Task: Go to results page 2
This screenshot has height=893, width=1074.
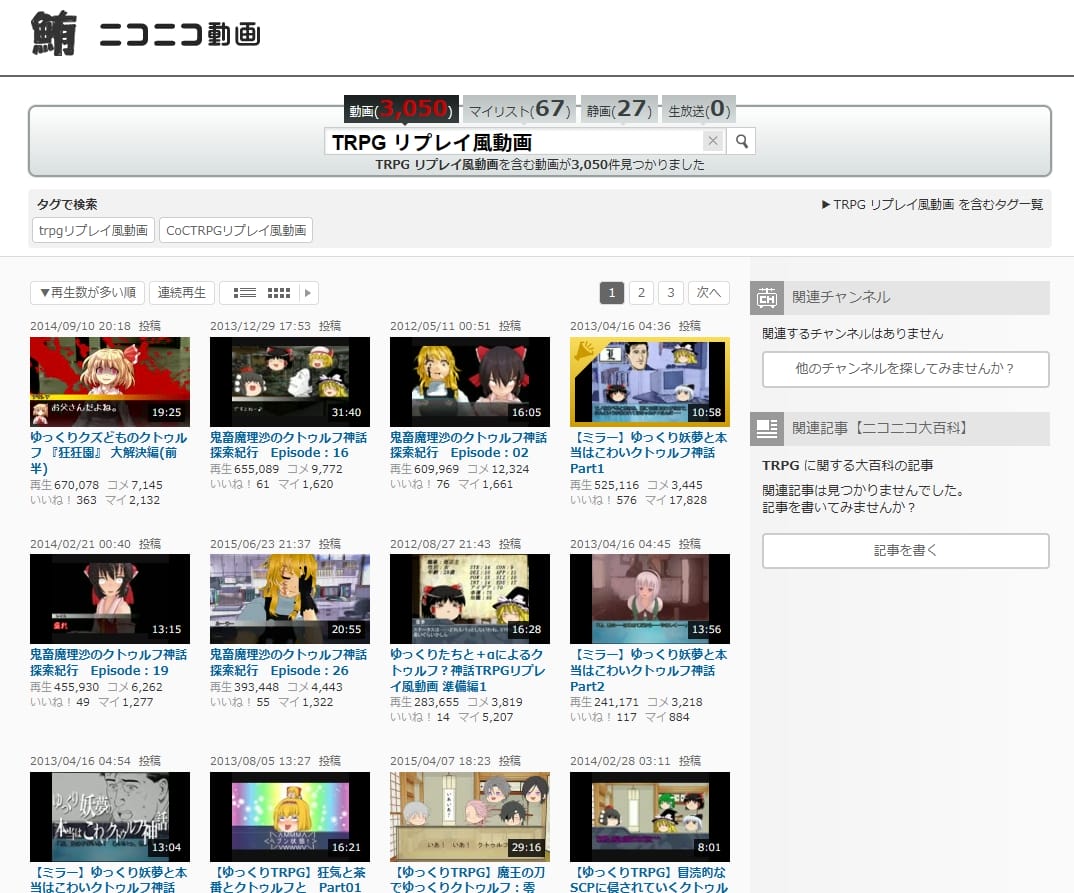Action: [x=641, y=293]
